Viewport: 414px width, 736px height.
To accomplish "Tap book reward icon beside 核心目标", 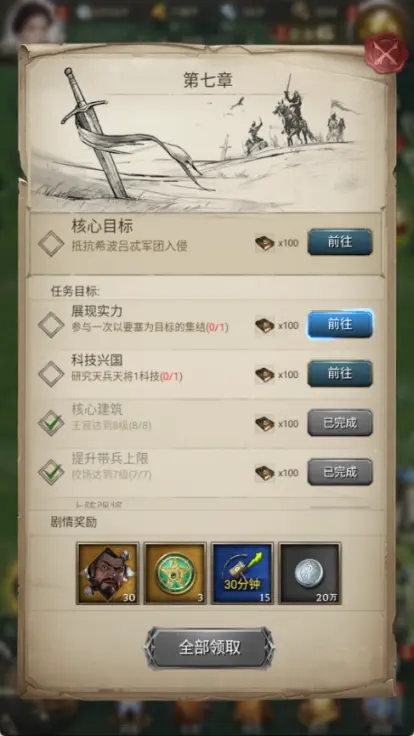I will pos(265,243).
